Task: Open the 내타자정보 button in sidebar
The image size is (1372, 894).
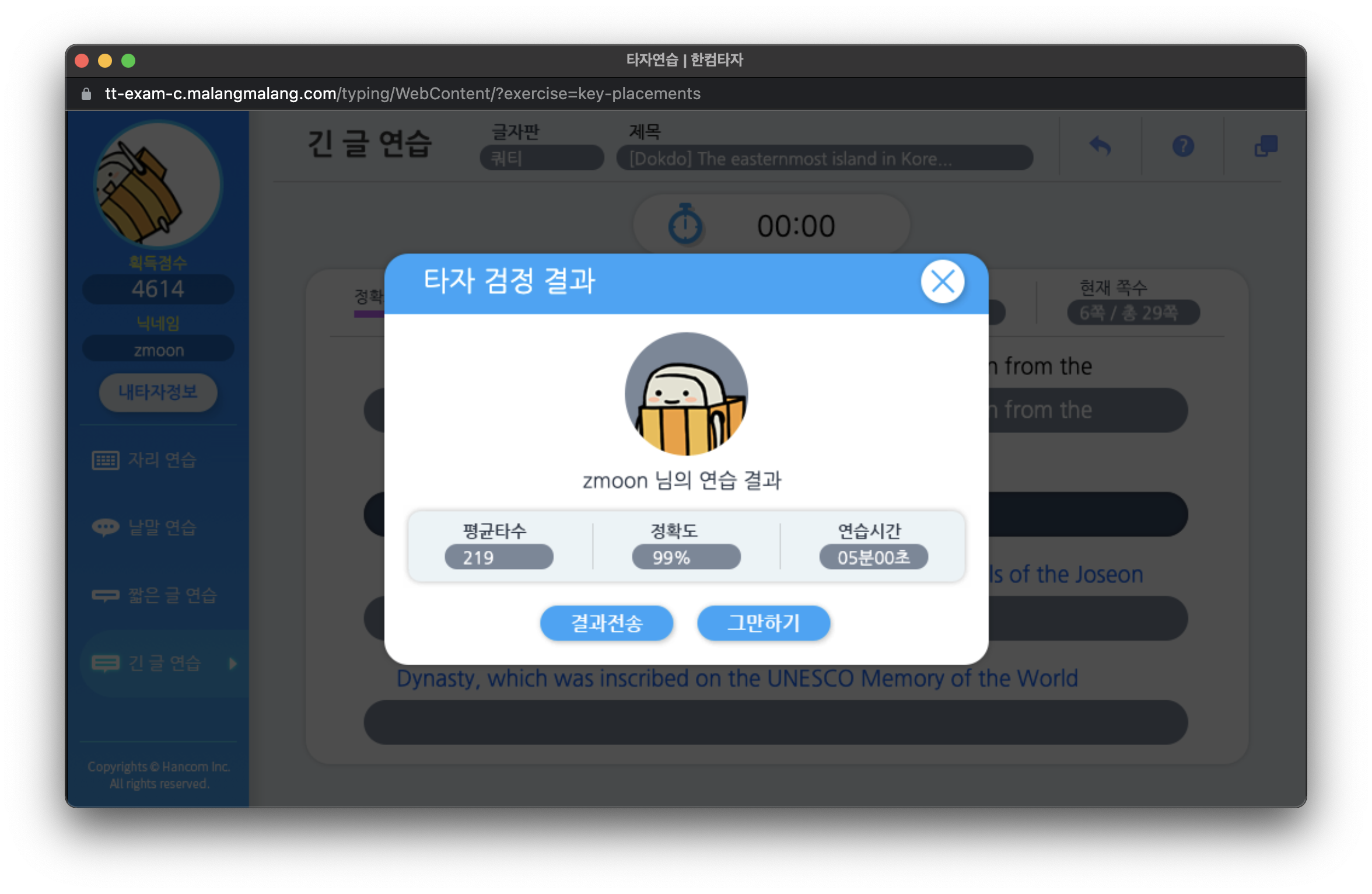Action: click(x=158, y=392)
